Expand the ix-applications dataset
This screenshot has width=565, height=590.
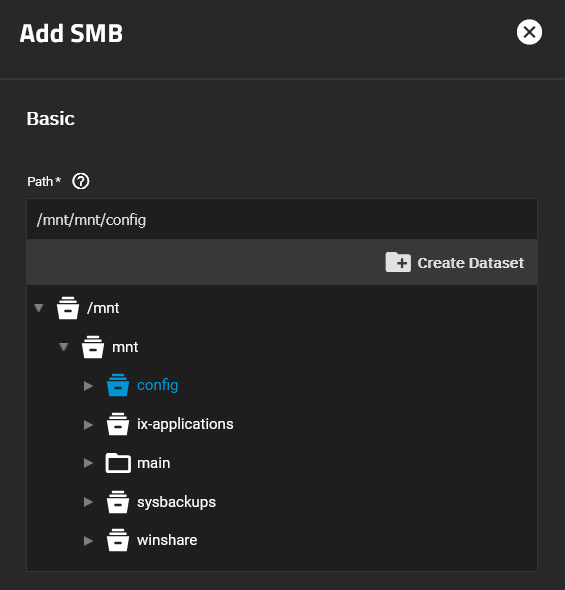tap(88, 425)
